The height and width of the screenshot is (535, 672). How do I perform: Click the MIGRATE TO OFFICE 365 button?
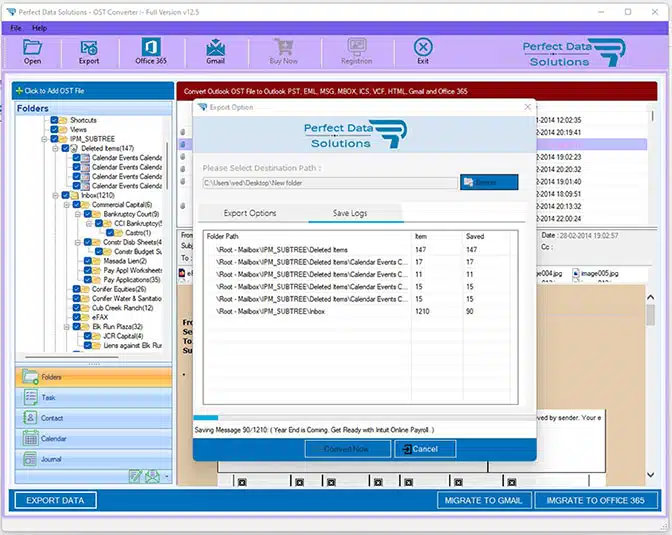[596, 500]
